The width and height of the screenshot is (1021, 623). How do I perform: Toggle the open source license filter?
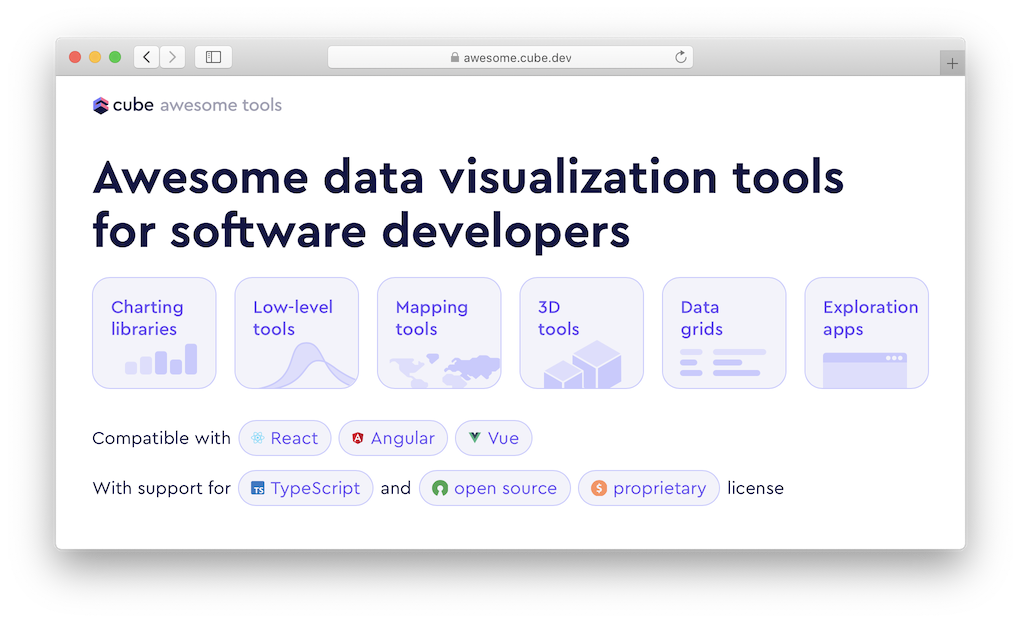coord(495,488)
